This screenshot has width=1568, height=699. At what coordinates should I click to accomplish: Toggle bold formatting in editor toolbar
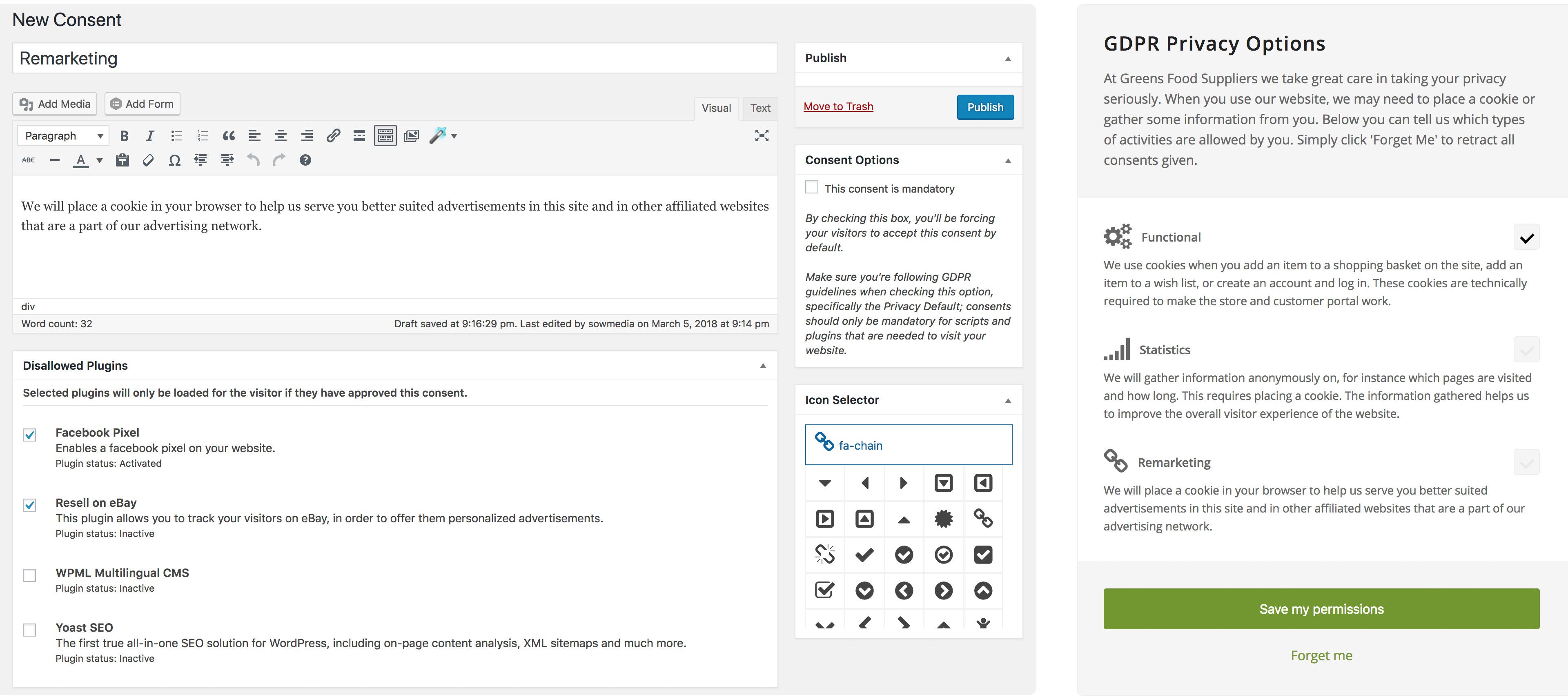124,135
